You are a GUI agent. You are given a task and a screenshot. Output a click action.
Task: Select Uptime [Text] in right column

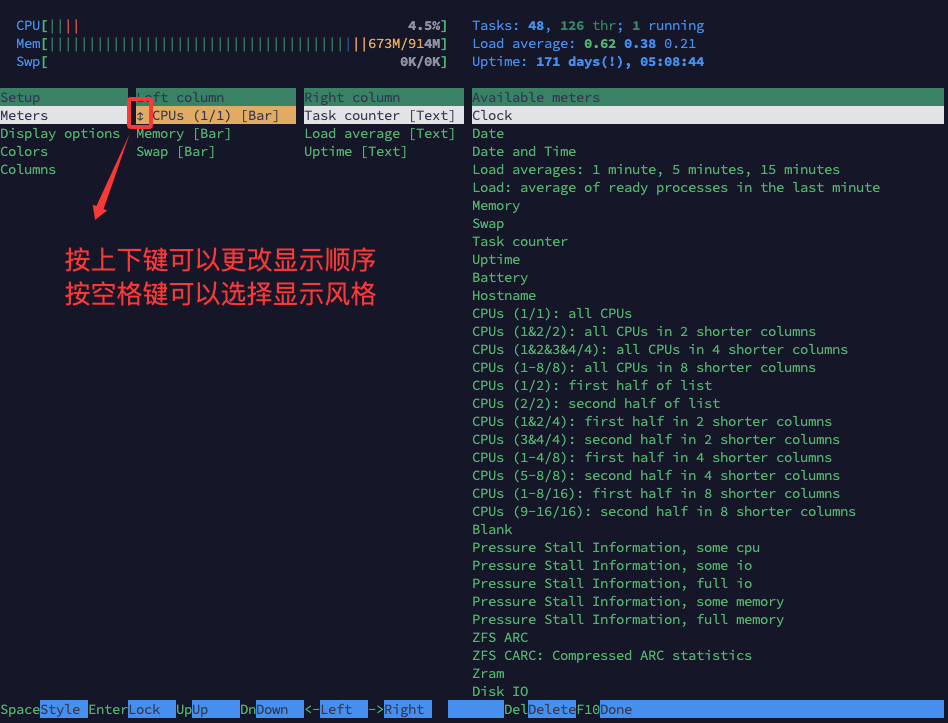click(x=355, y=152)
